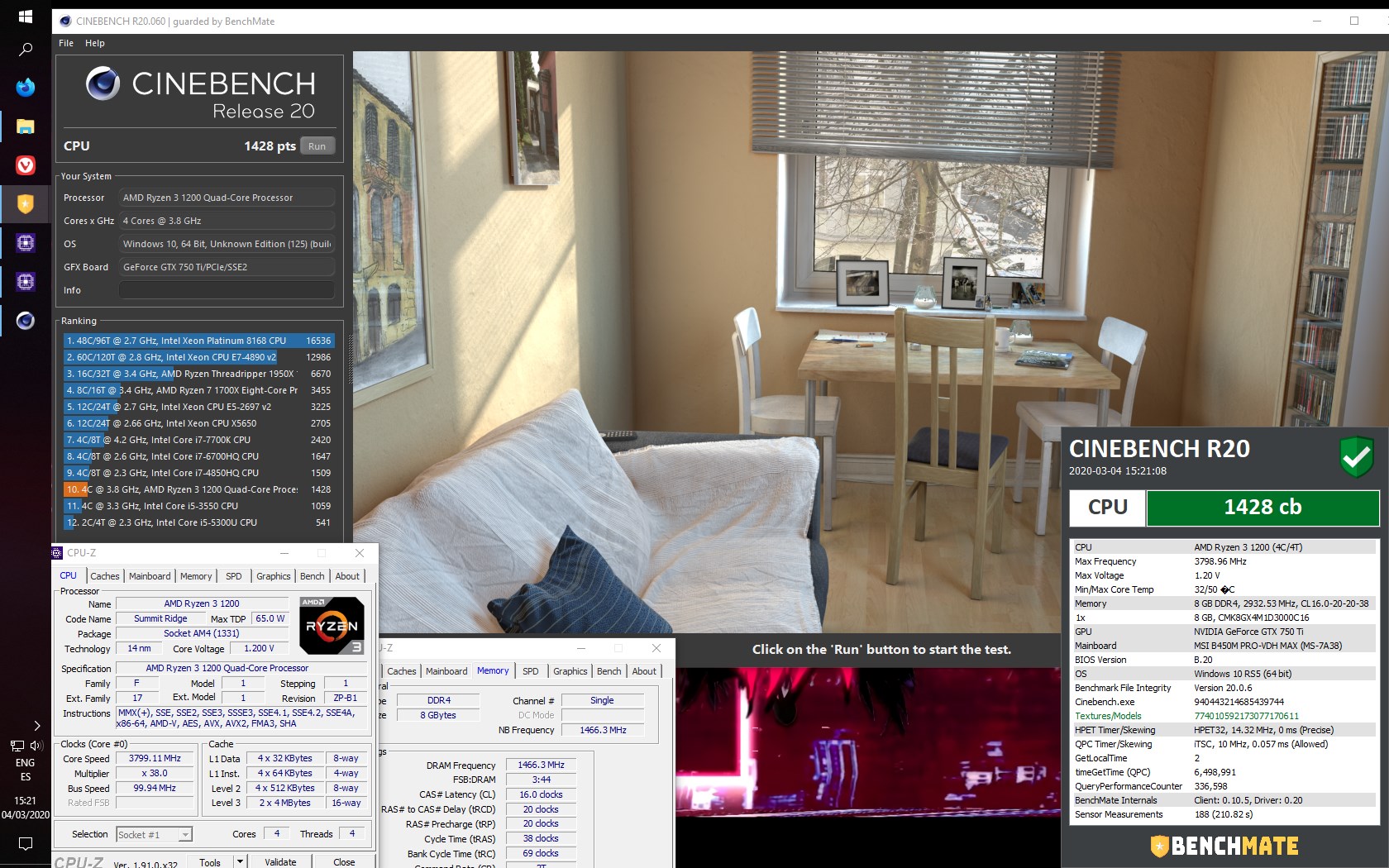Switch to BenchMate shield taskbar icon
The image size is (1389, 868).
(x=26, y=203)
